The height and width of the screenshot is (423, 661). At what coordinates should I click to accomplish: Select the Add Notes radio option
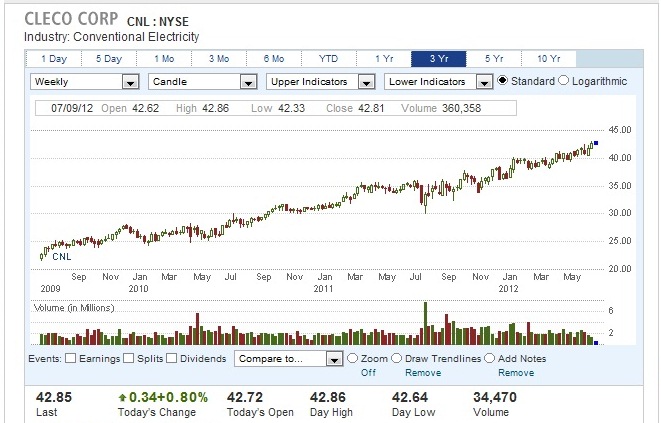489,358
